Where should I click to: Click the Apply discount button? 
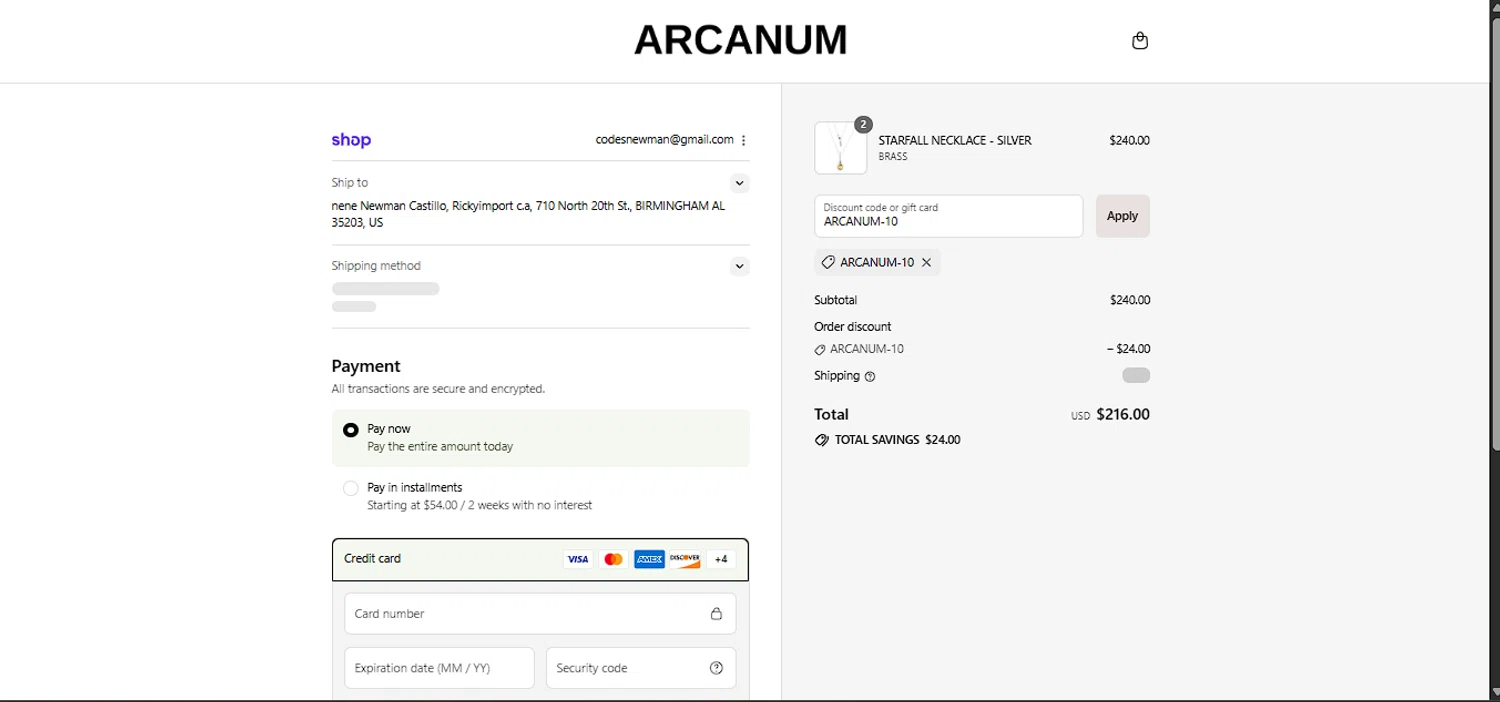click(1122, 216)
